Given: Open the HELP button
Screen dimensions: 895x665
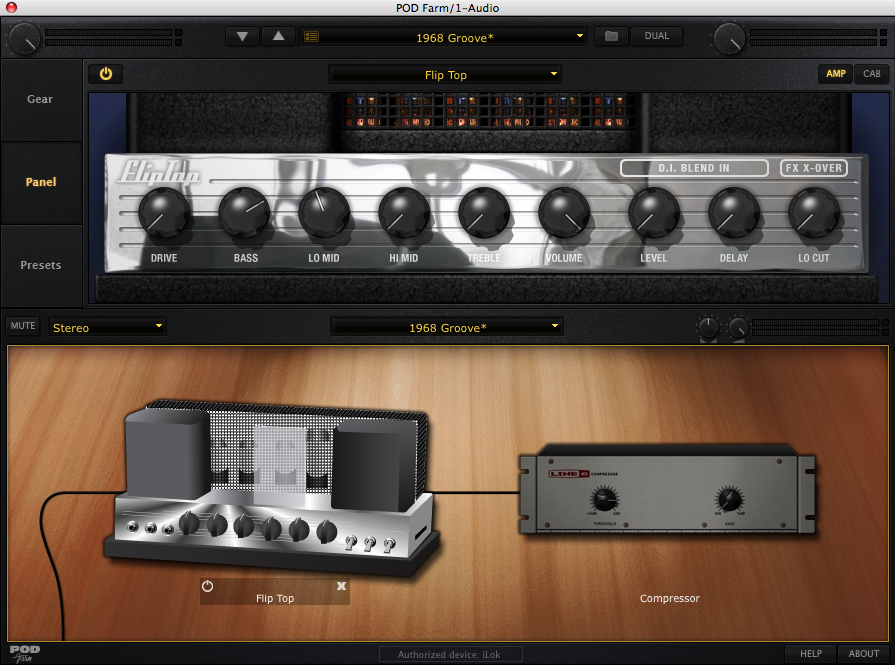Looking at the screenshot, I should pos(811,654).
